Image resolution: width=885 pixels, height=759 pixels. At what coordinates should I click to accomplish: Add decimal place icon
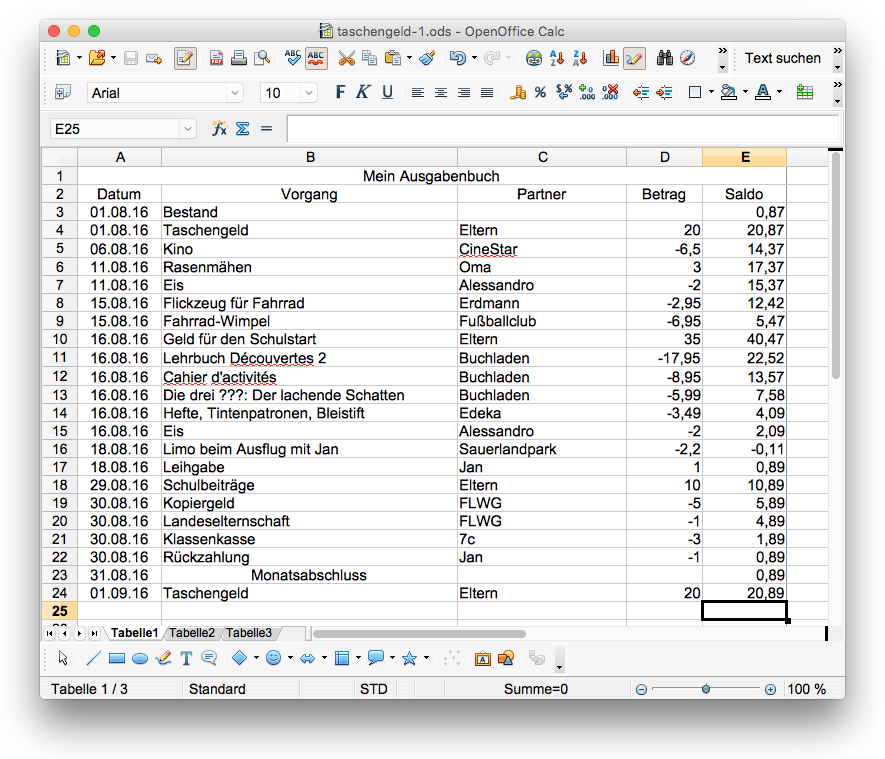(587, 93)
